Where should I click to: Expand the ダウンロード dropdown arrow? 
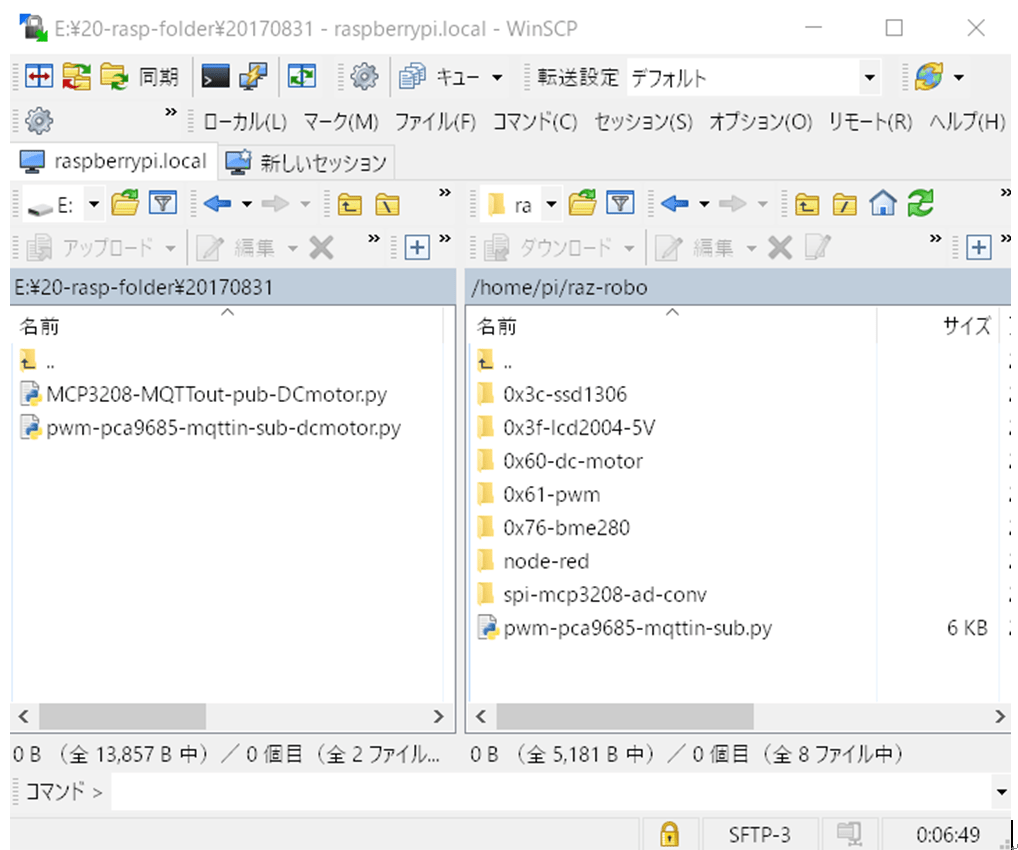coord(629,248)
